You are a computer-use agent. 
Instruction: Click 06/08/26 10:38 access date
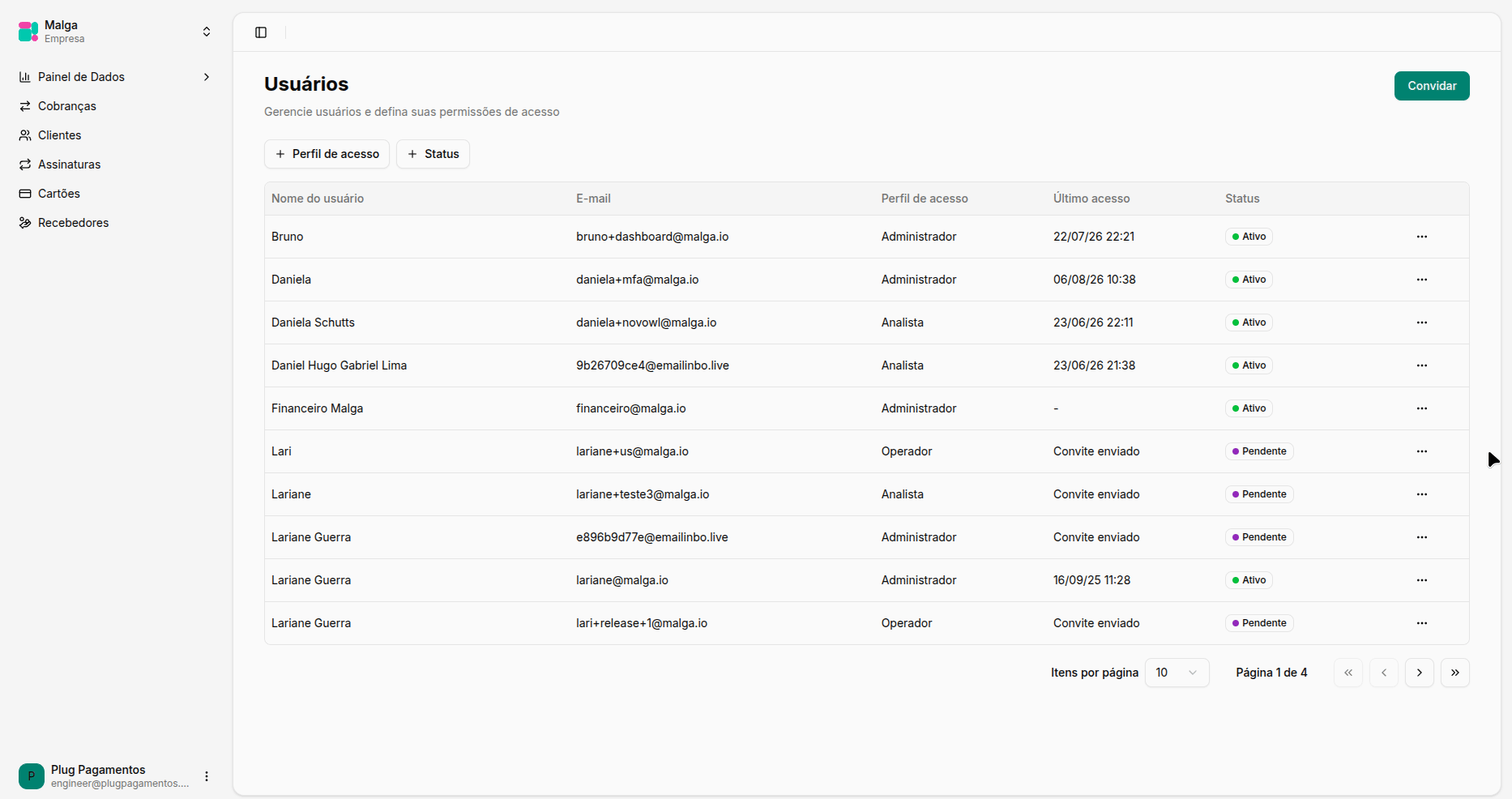click(1095, 280)
